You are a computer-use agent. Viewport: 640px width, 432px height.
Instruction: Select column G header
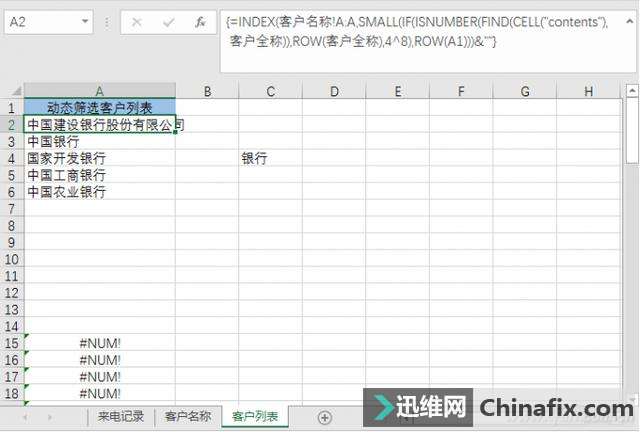tap(525, 91)
